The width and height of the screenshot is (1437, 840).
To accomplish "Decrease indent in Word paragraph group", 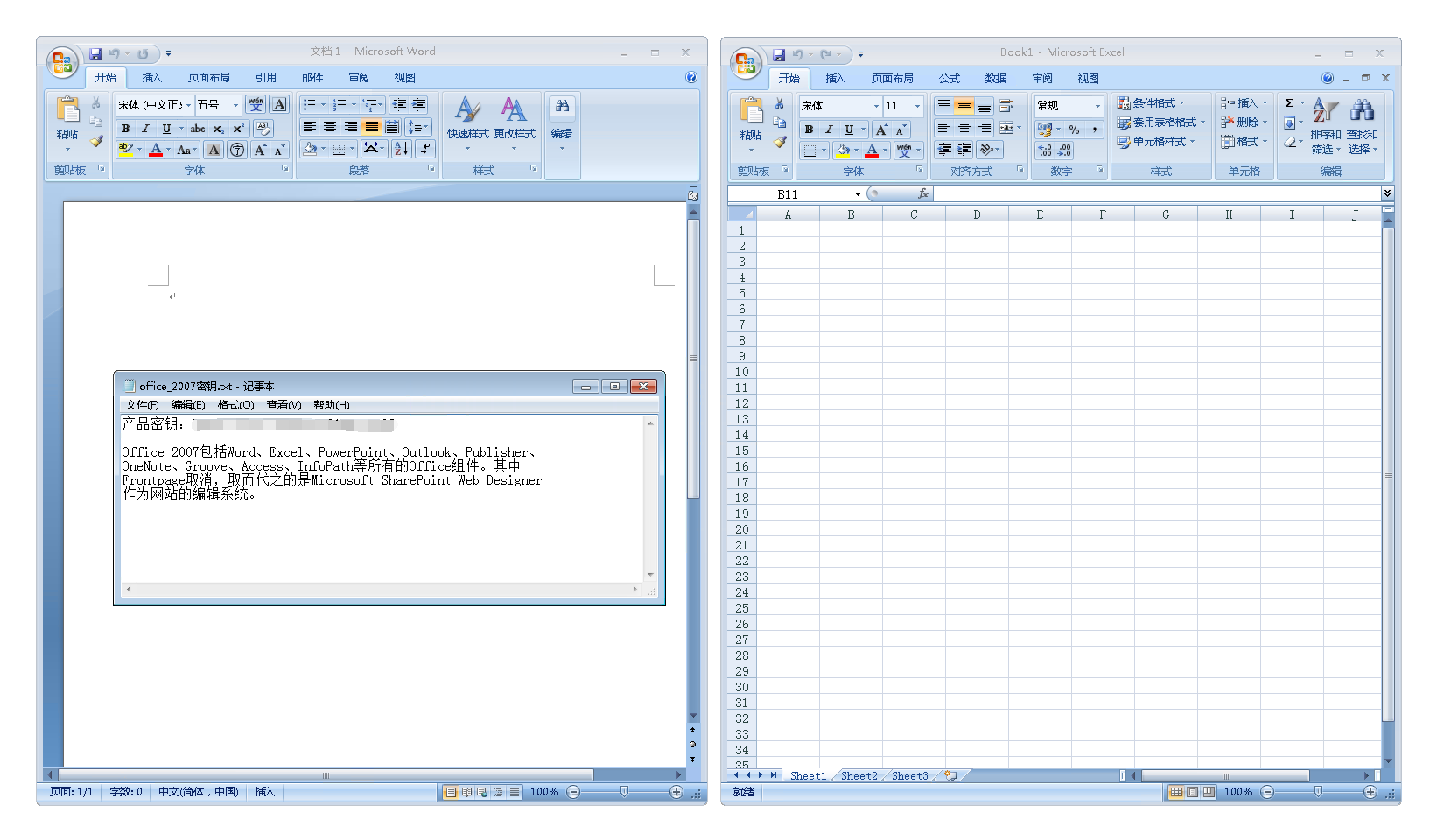I will click(399, 105).
